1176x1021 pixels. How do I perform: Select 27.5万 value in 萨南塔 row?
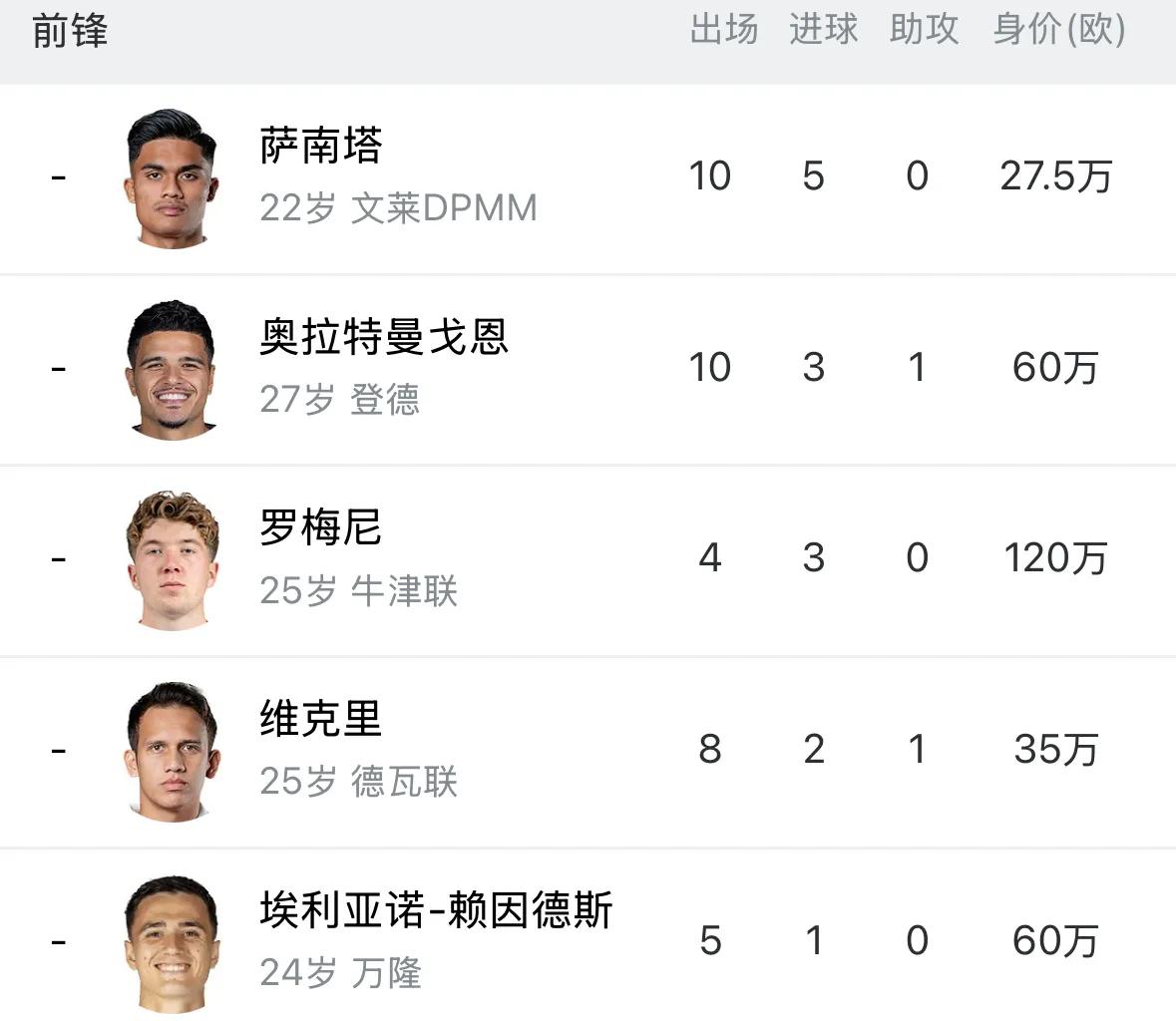pyautogui.click(x=1055, y=176)
